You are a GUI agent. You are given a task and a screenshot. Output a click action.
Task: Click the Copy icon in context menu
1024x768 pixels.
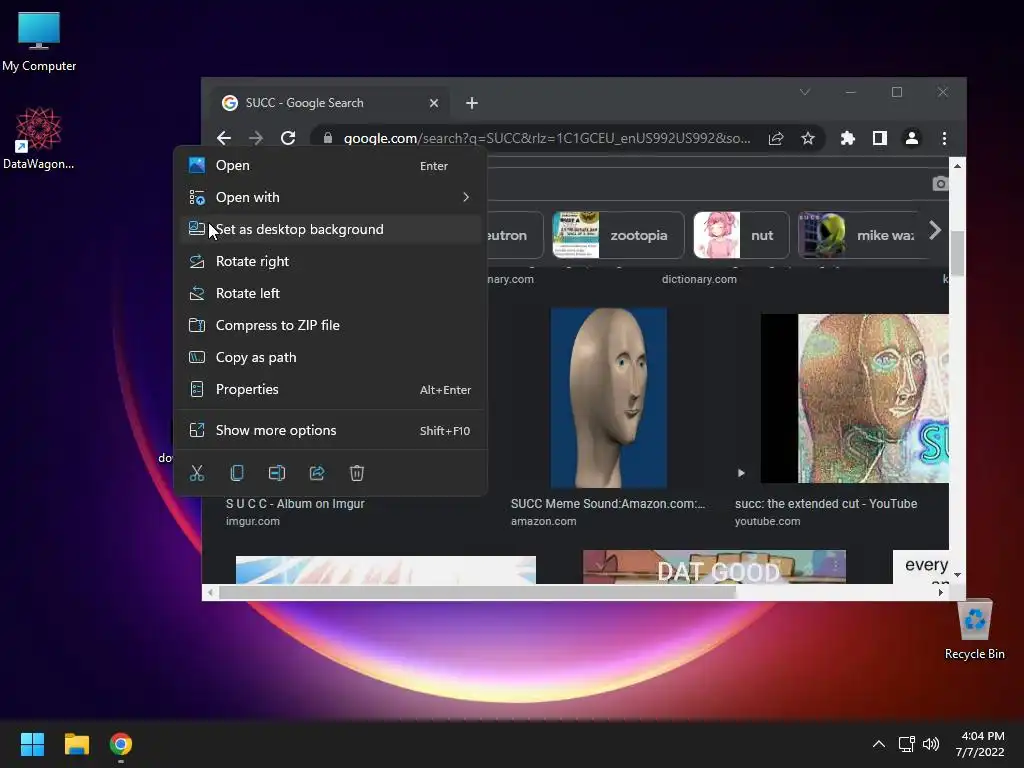click(x=237, y=473)
